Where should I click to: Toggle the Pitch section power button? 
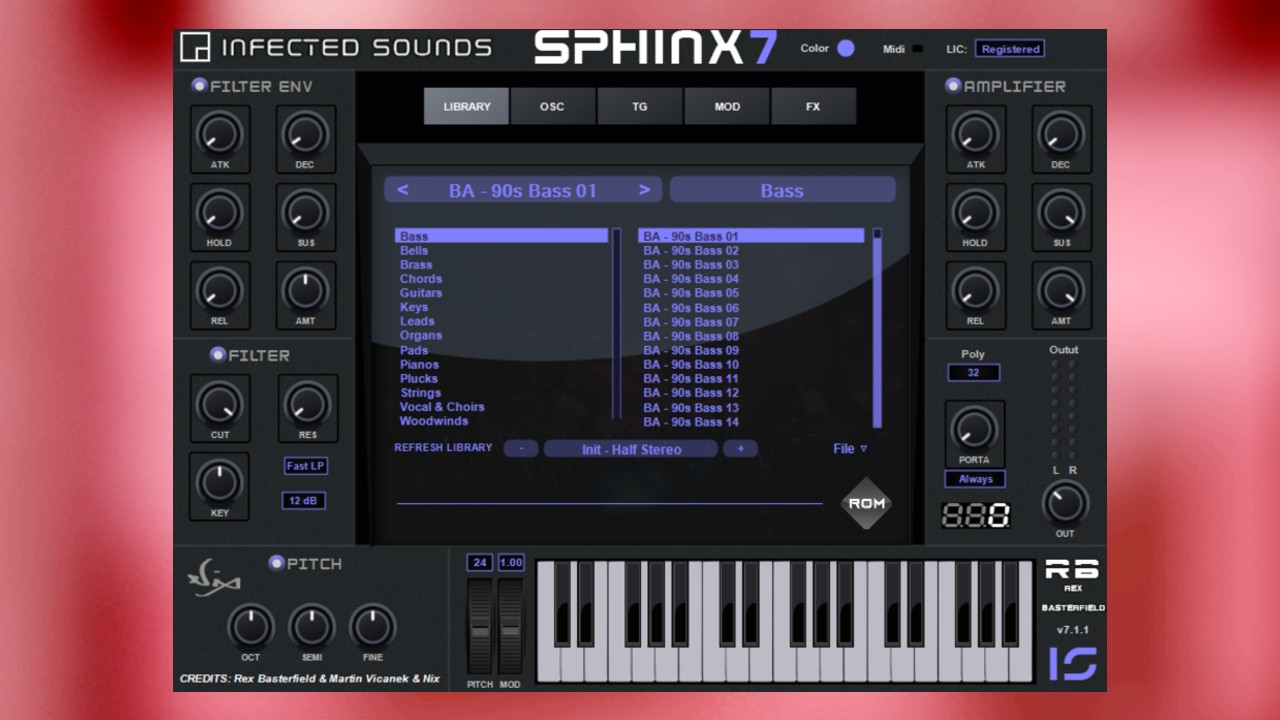(x=277, y=564)
